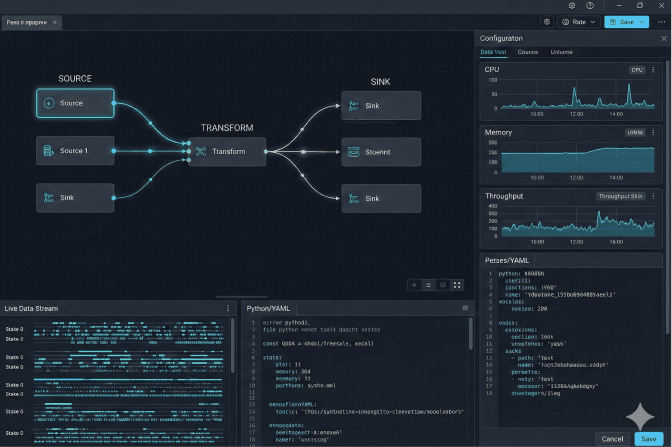Toggle the CPU badge on CPU chart
The image size is (672, 447).
click(637, 70)
